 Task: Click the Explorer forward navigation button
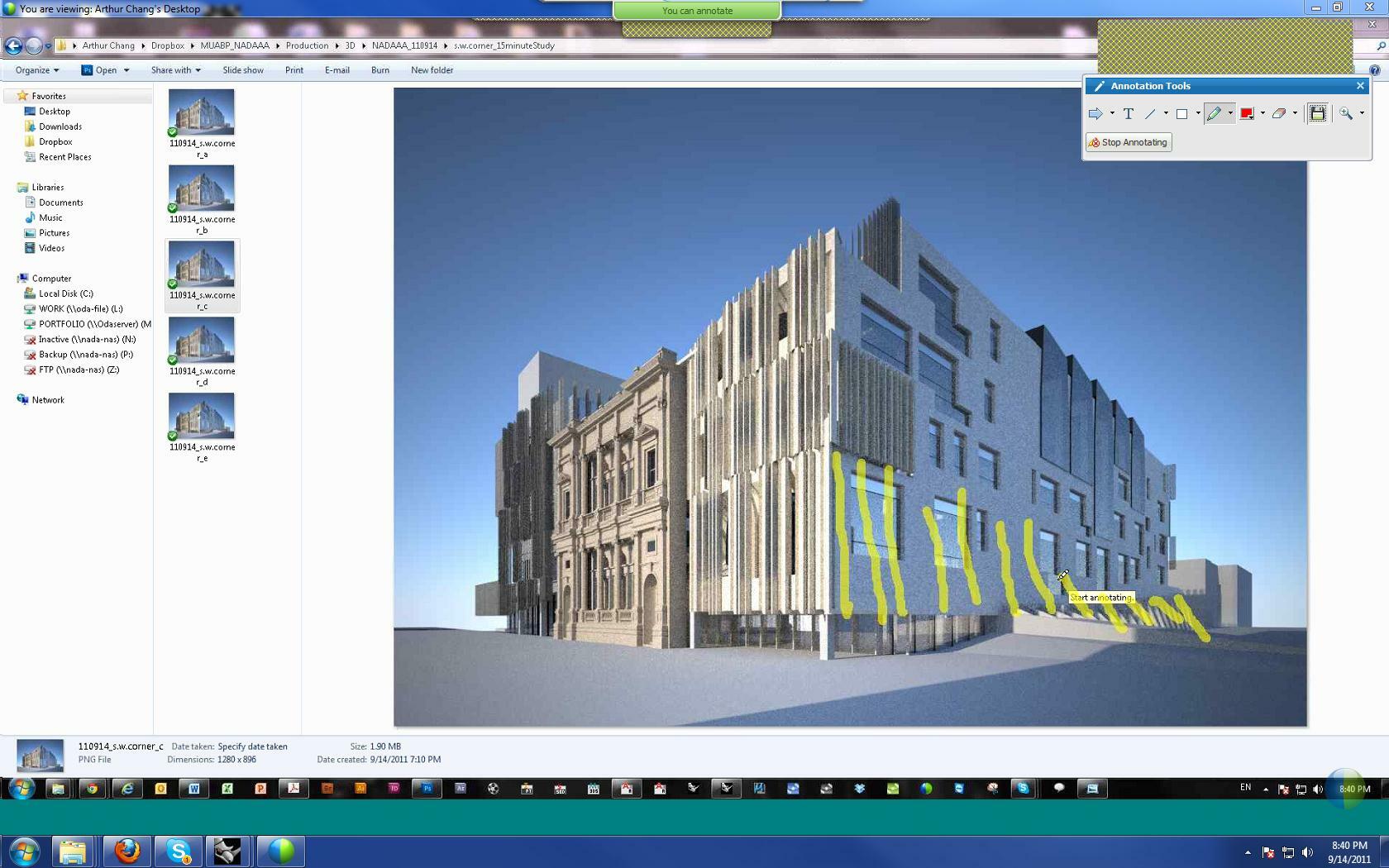coord(34,46)
